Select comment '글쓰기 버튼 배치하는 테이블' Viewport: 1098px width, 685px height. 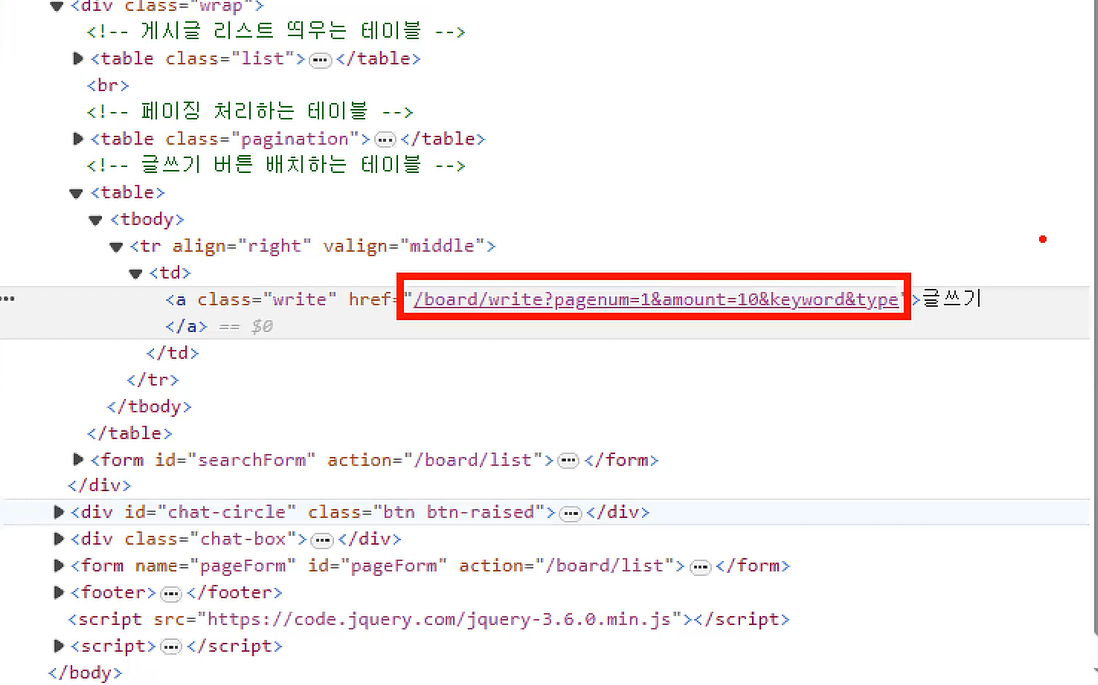276,165
